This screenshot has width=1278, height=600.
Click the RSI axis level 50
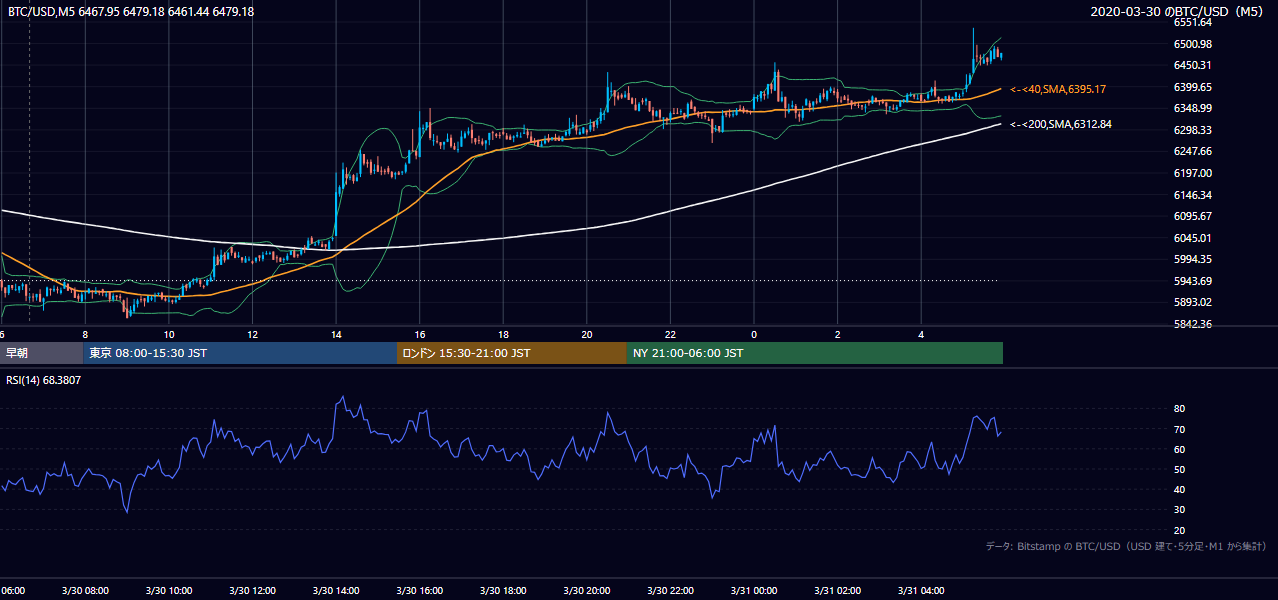point(1179,469)
